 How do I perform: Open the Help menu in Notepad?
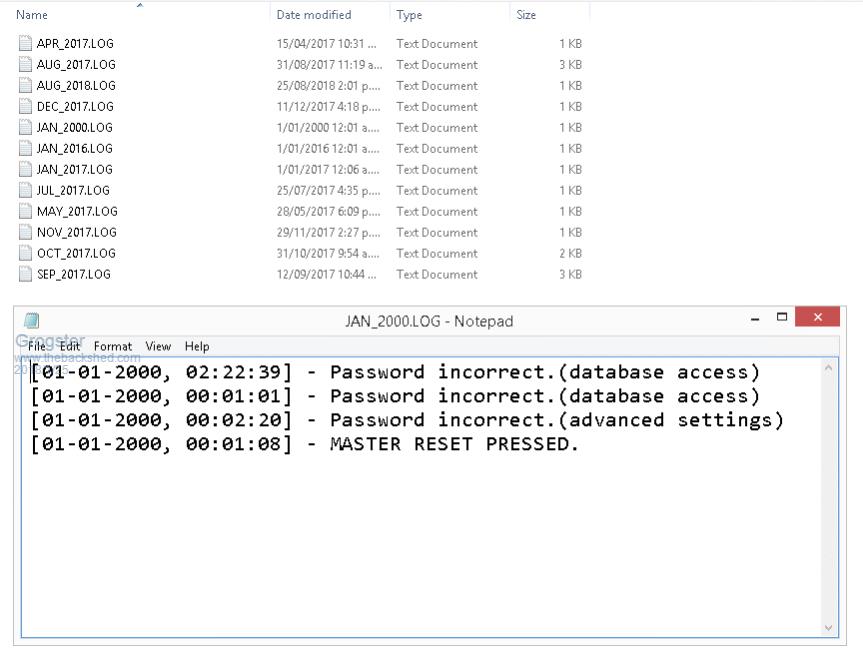tap(197, 346)
